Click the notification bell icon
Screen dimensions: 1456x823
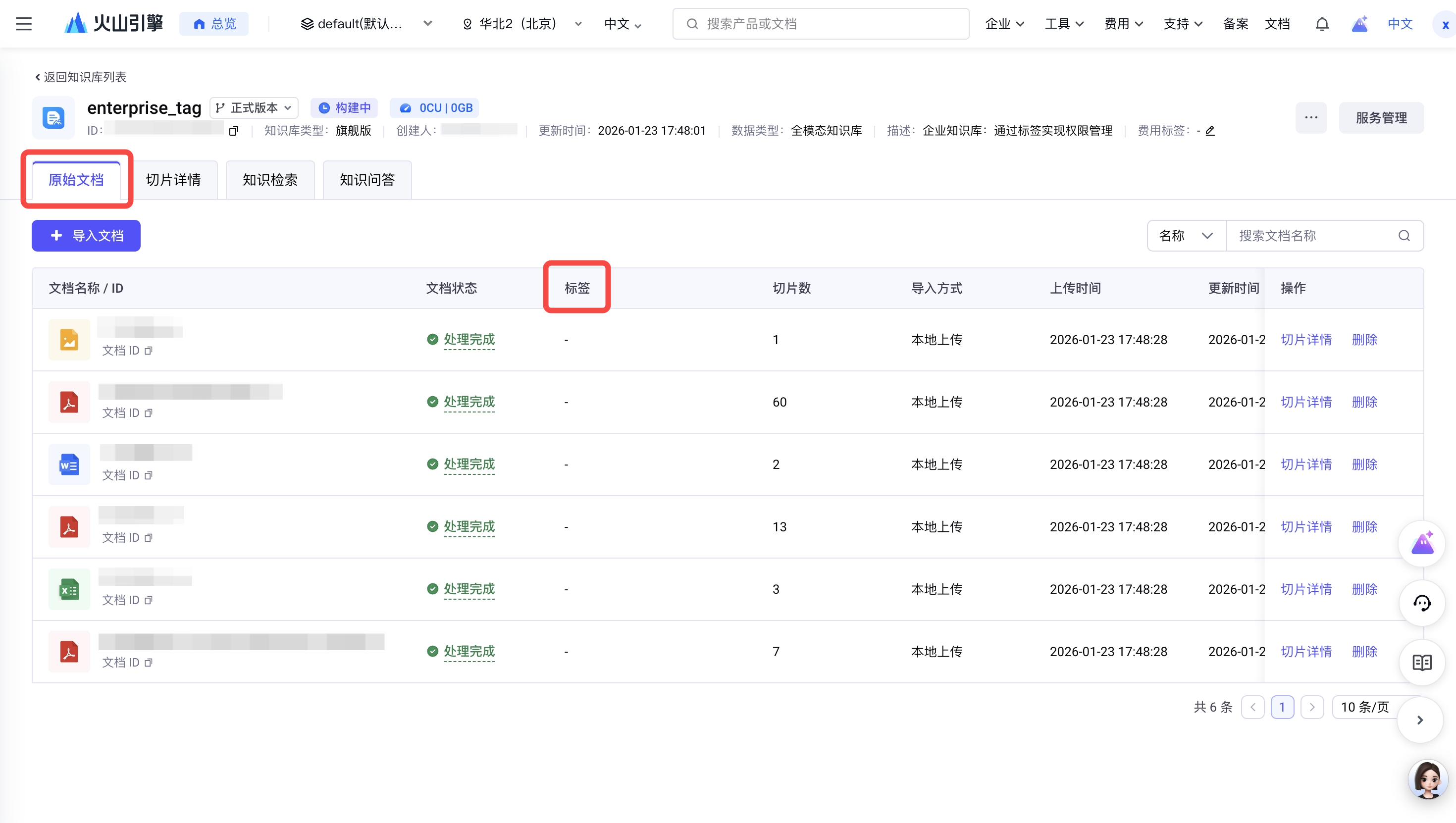pyautogui.click(x=1321, y=24)
